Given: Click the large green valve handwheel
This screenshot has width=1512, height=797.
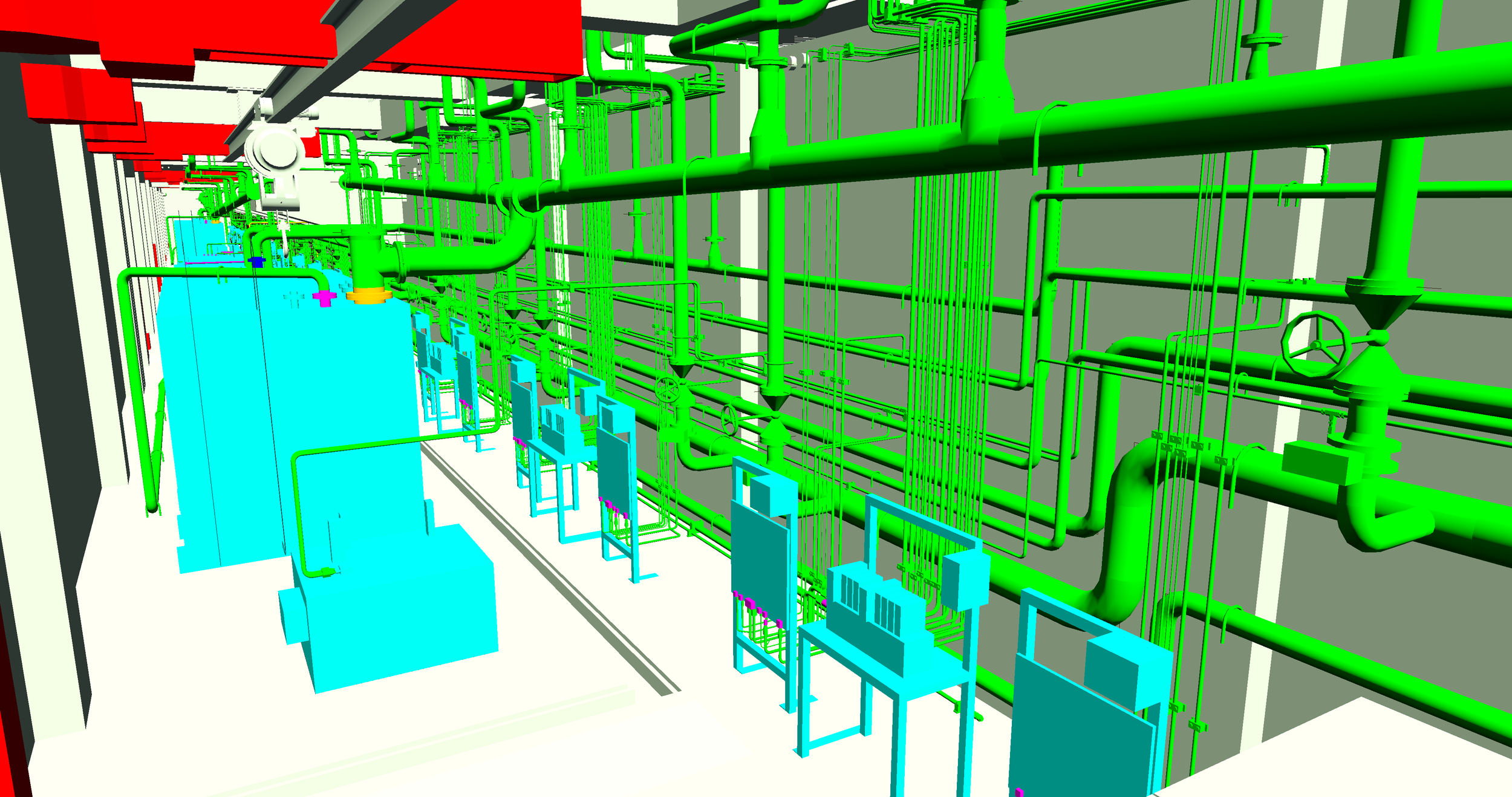Looking at the screenshot, I should 1315,345.
